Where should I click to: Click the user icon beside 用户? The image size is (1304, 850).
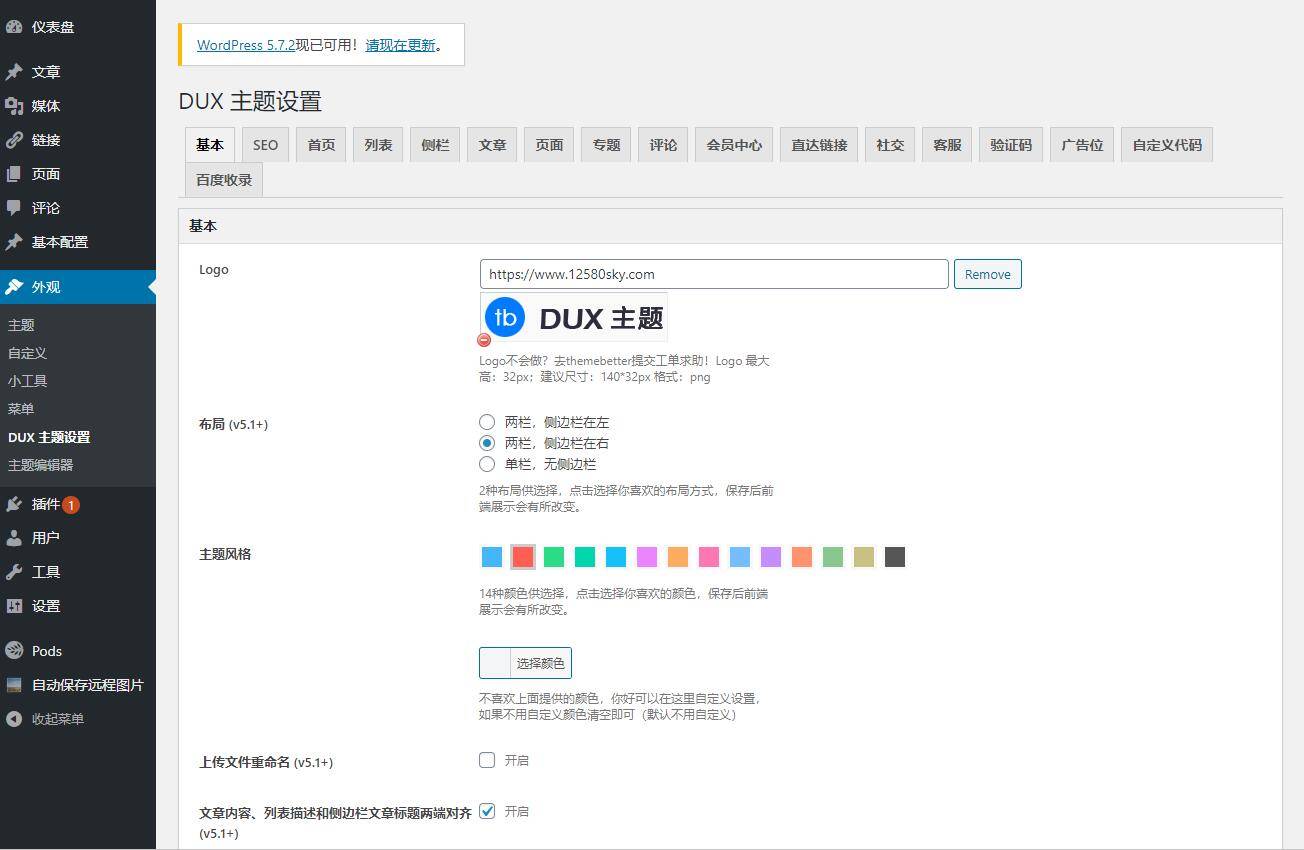[14, 538]
